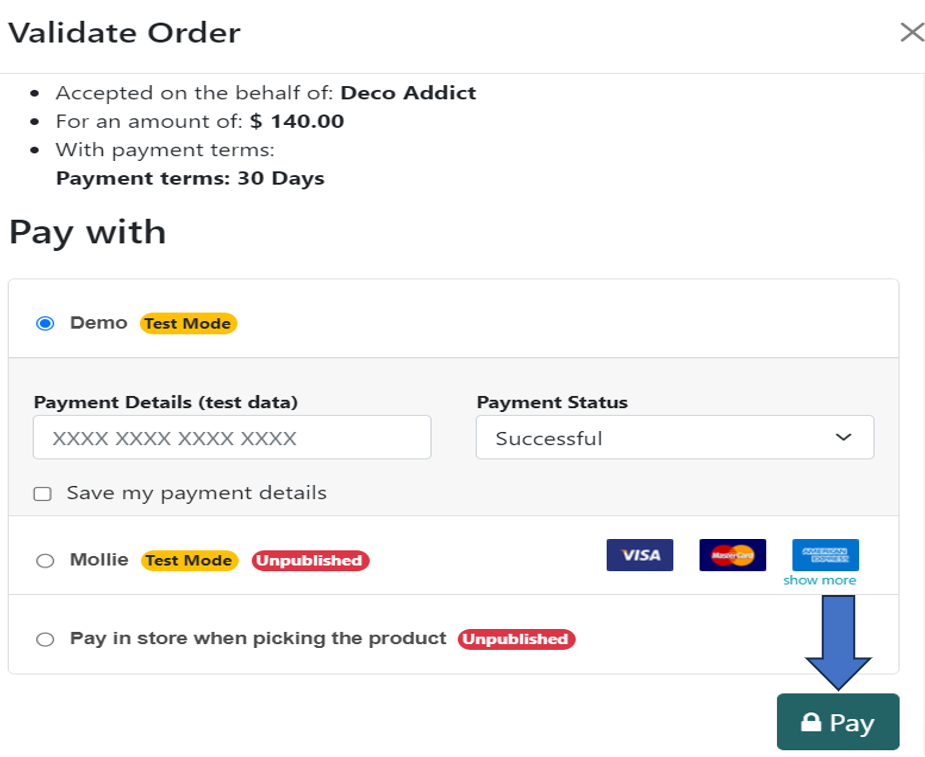
Task: Click the Mollie provider label
Action: point(99,560)
